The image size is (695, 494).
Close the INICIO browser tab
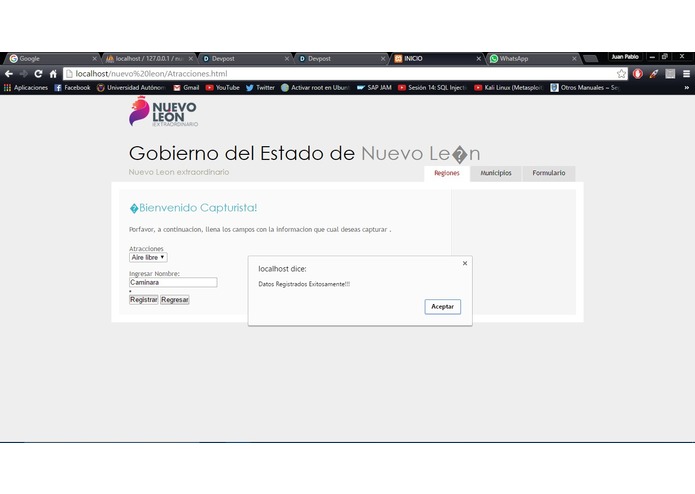479,58
